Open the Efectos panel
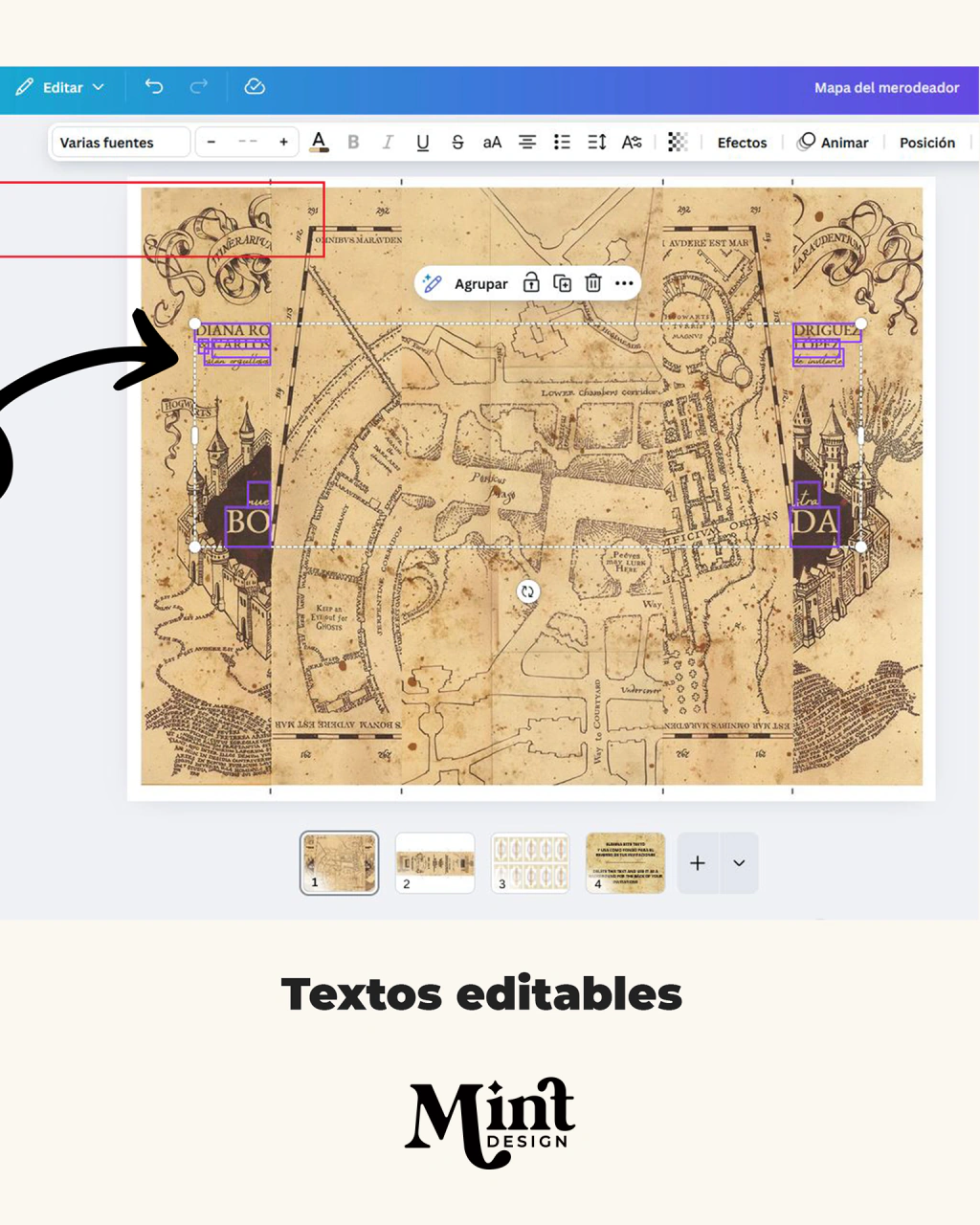 [x=742, y=143]
